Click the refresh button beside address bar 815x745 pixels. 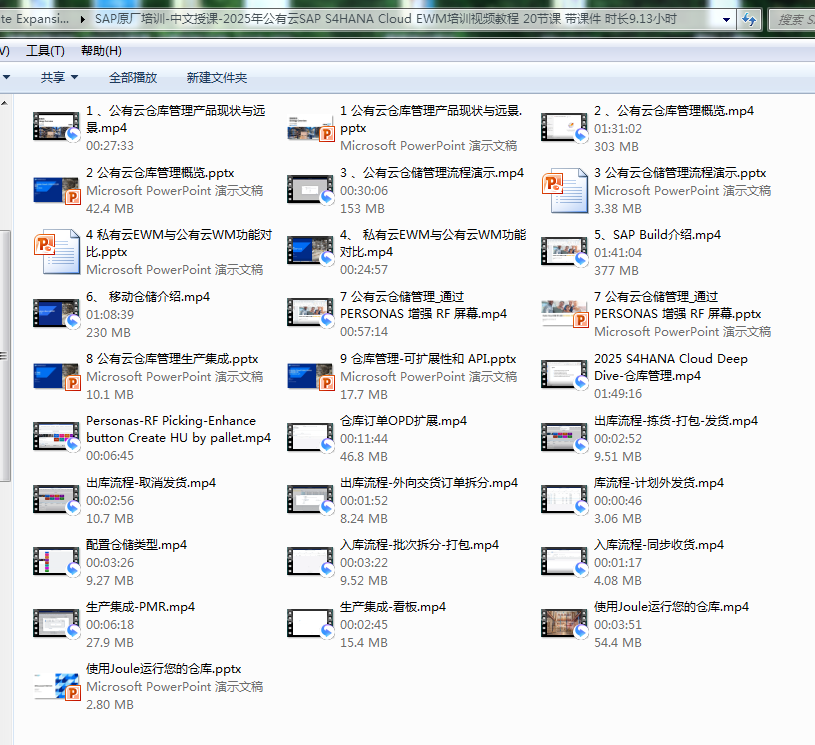pos(749,19)
